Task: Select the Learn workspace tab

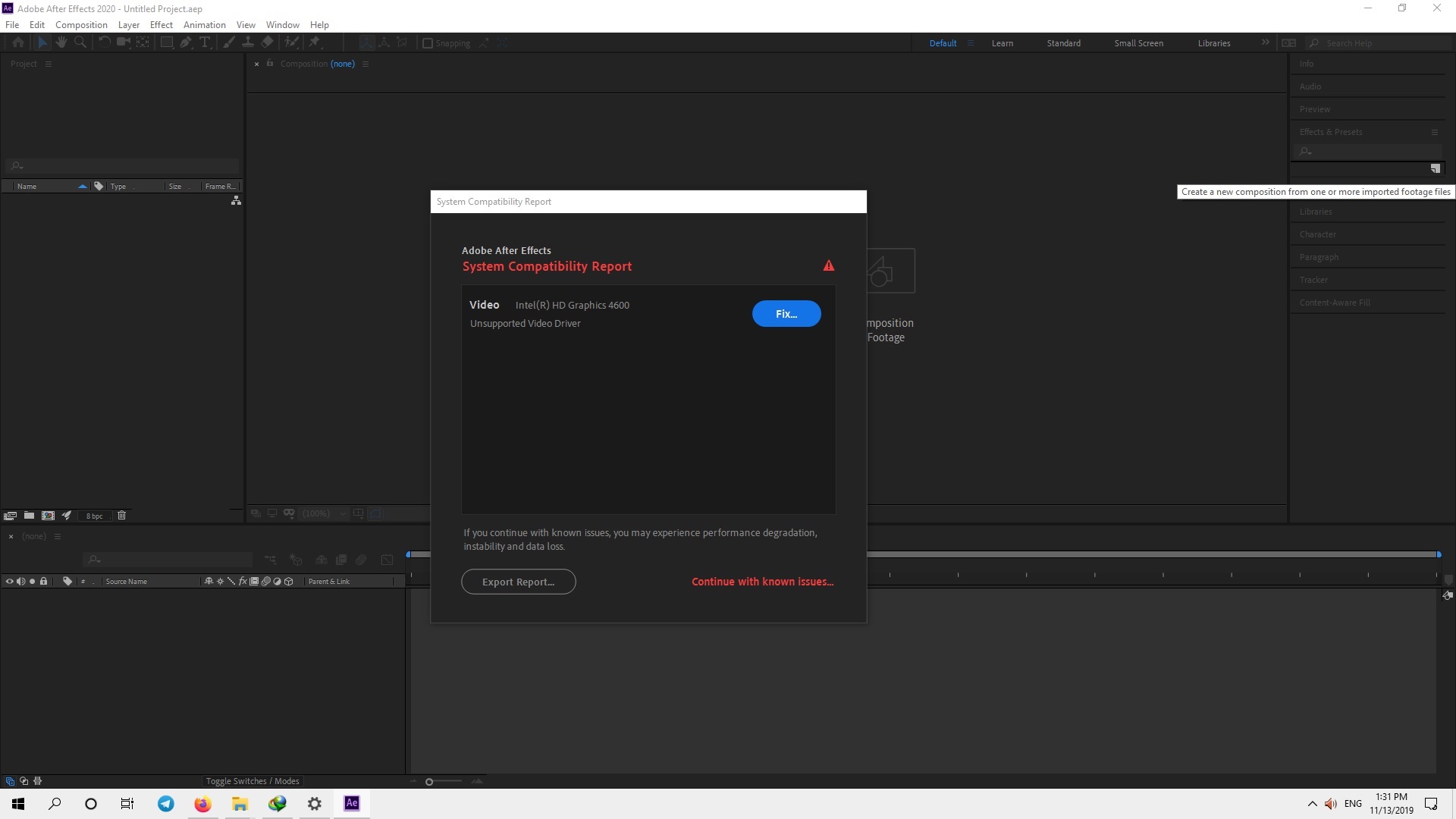Action: tap(1002, 43)
